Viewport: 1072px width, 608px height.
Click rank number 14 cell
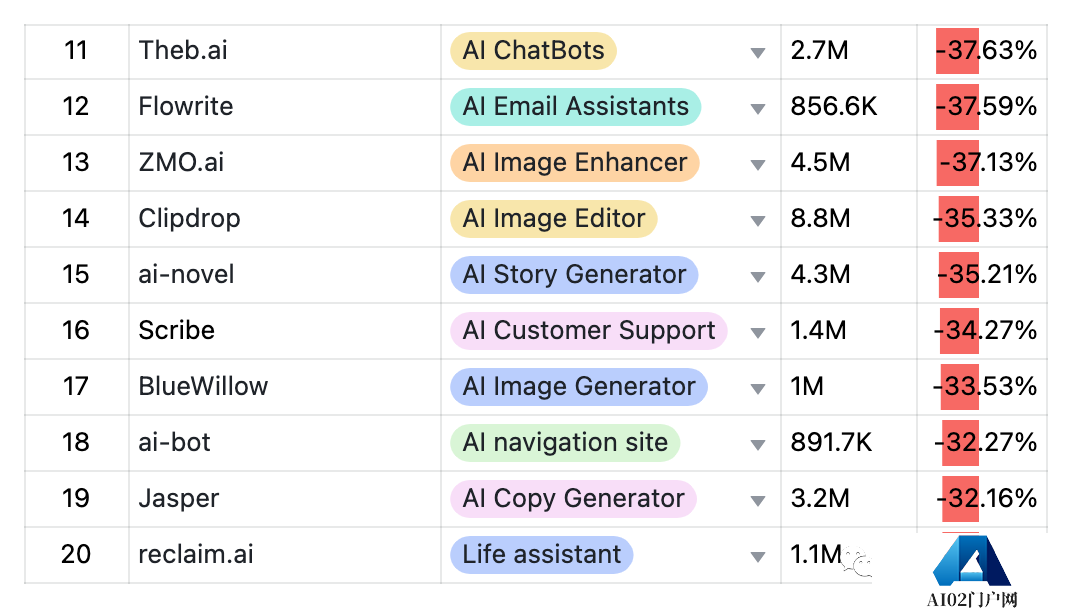tap(77, 220)
